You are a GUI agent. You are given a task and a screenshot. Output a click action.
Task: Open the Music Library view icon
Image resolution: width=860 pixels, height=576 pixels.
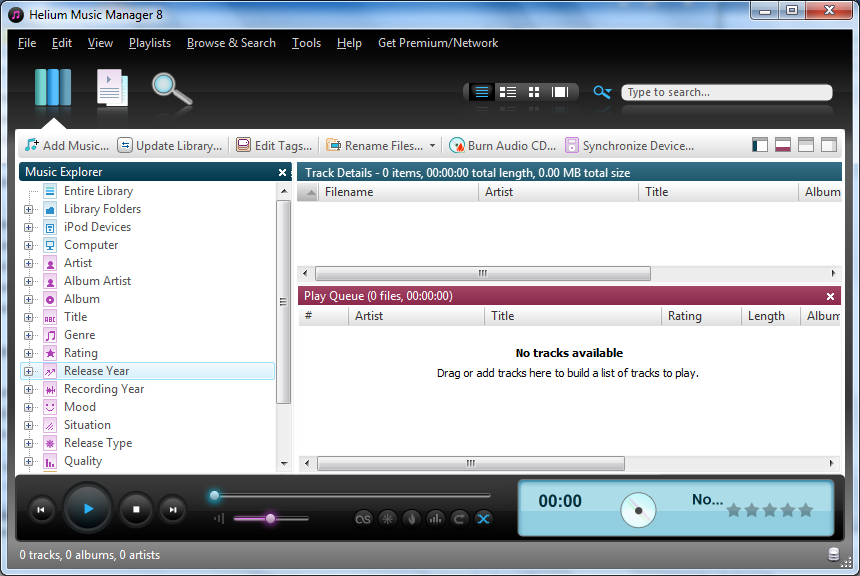(x=53, y=87)
